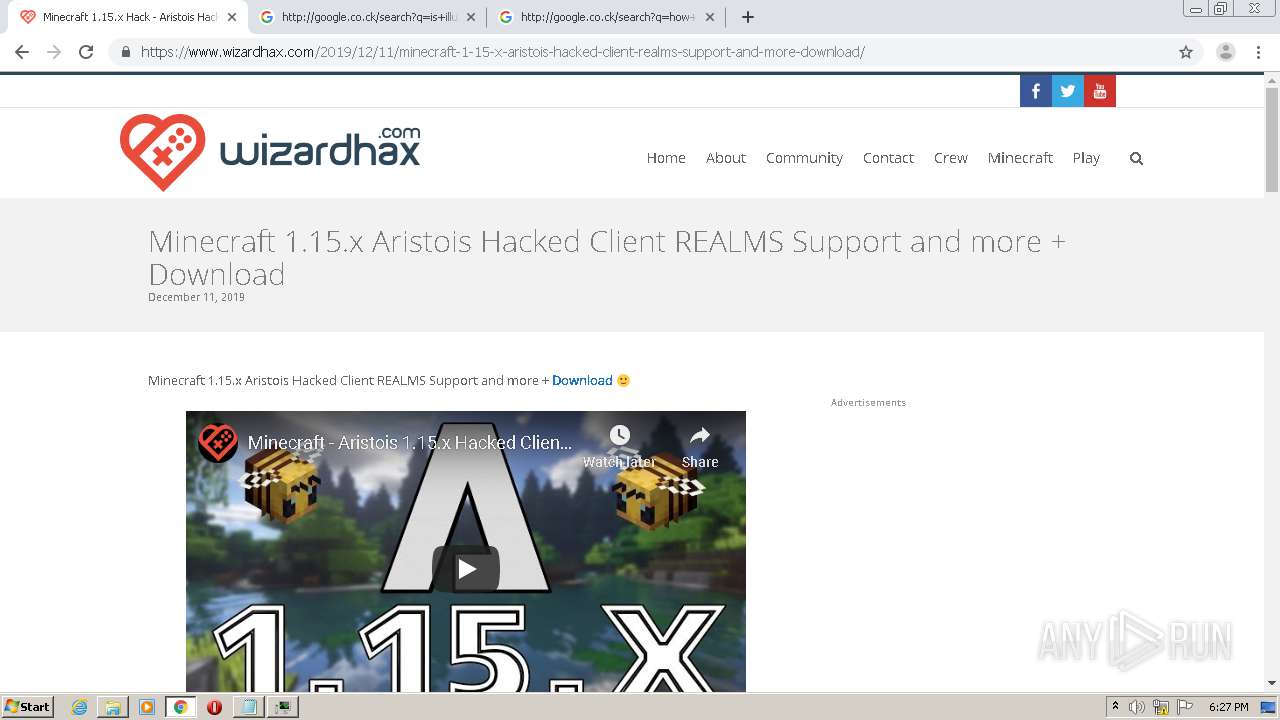Image resolution: width=1280 pixels, height=720 pixels.
Task: Click the wizardhax.com logo
Action: [x=270, y=152]
